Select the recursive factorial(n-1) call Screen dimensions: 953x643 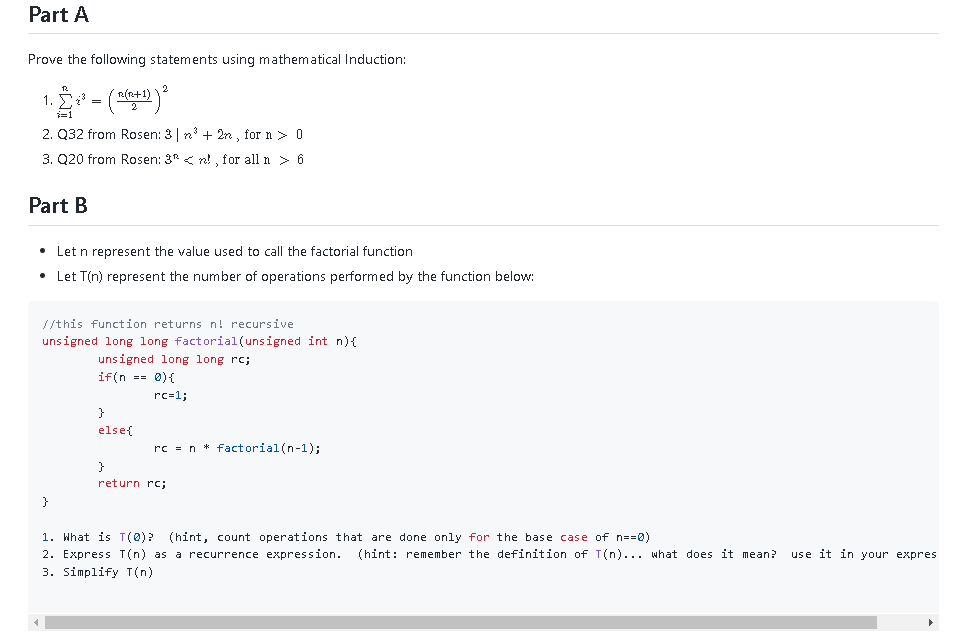pyautogui.click(x=250, y=448)
